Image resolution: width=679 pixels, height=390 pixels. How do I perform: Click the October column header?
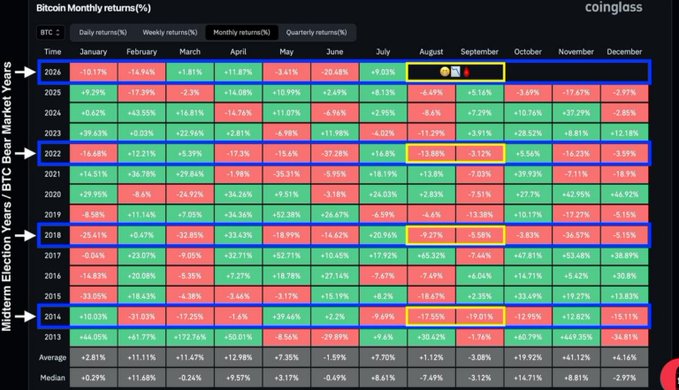[528, 52]
